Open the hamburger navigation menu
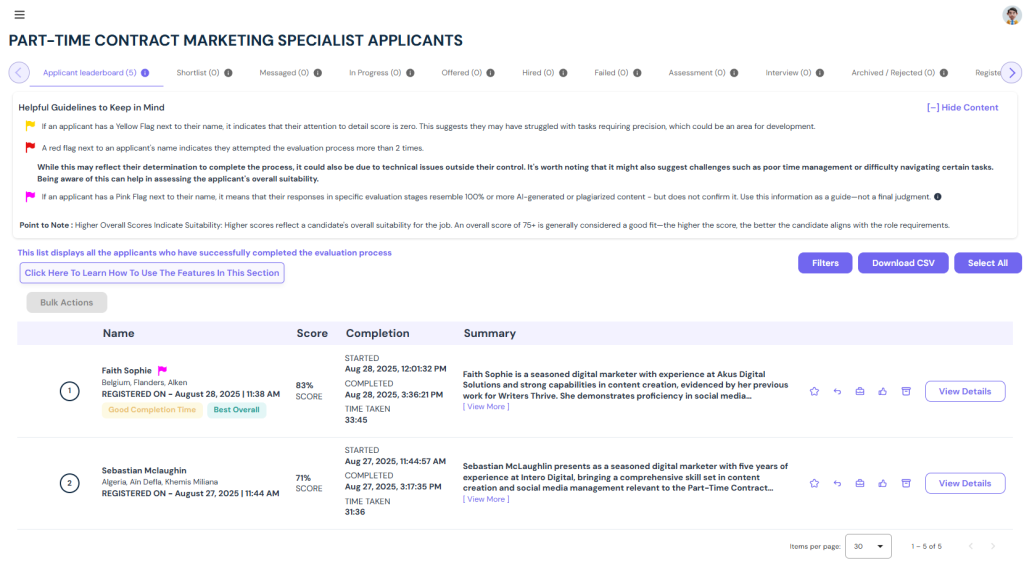Viewport: 1024px width, 561px height. click(x=19, y=15)
